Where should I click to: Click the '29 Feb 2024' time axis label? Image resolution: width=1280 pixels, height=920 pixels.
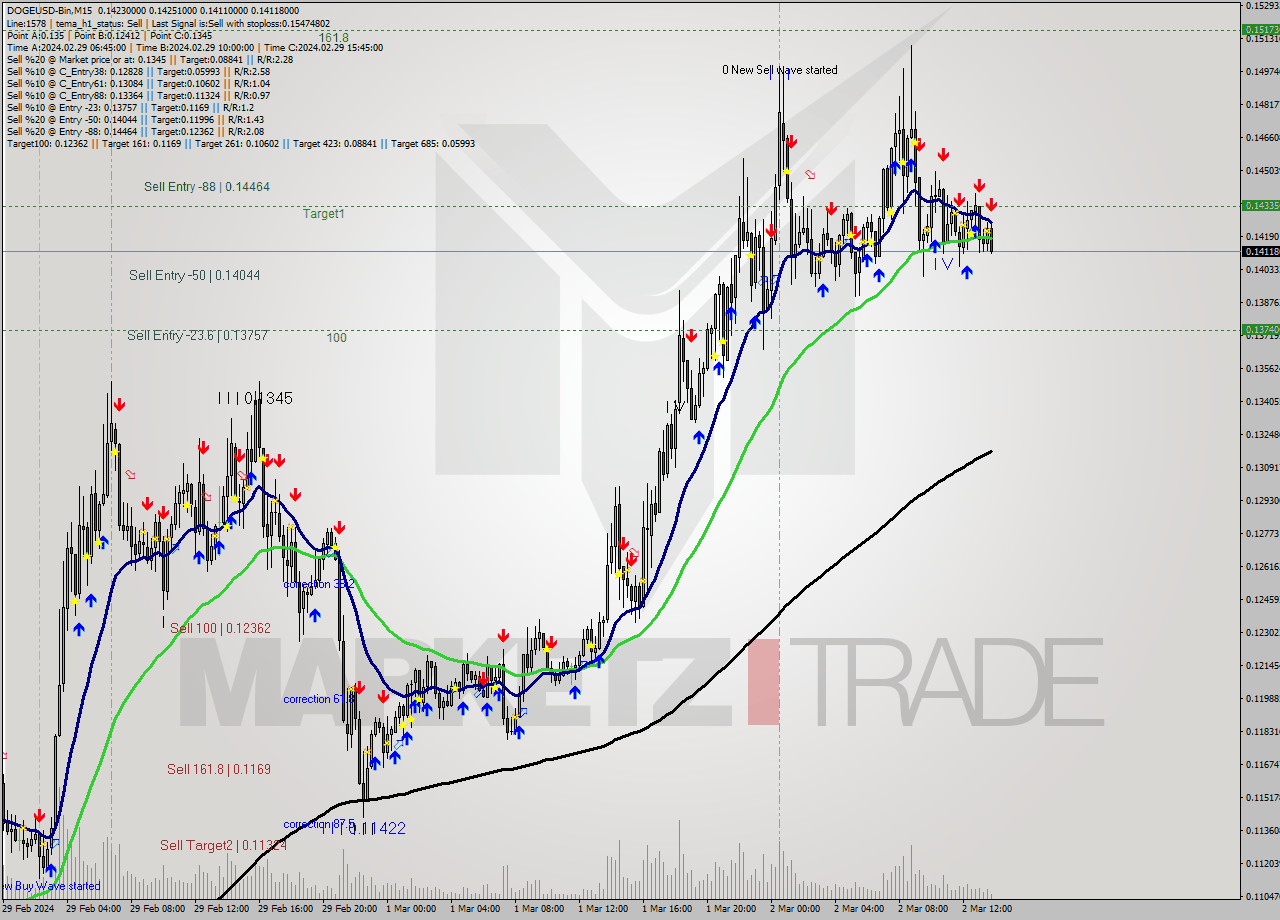(x=29, y=909)
